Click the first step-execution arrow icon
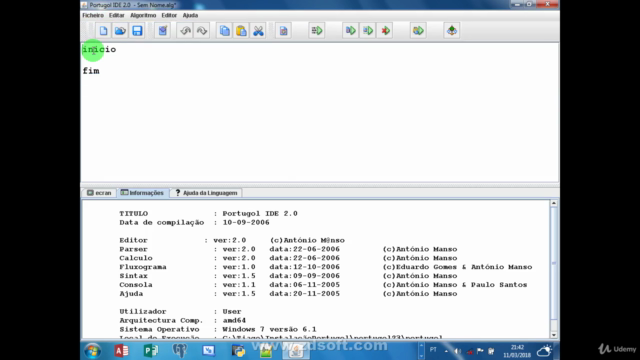Image resolution: width=640 pixels, height=360 pixels. [x=351, y=31]
